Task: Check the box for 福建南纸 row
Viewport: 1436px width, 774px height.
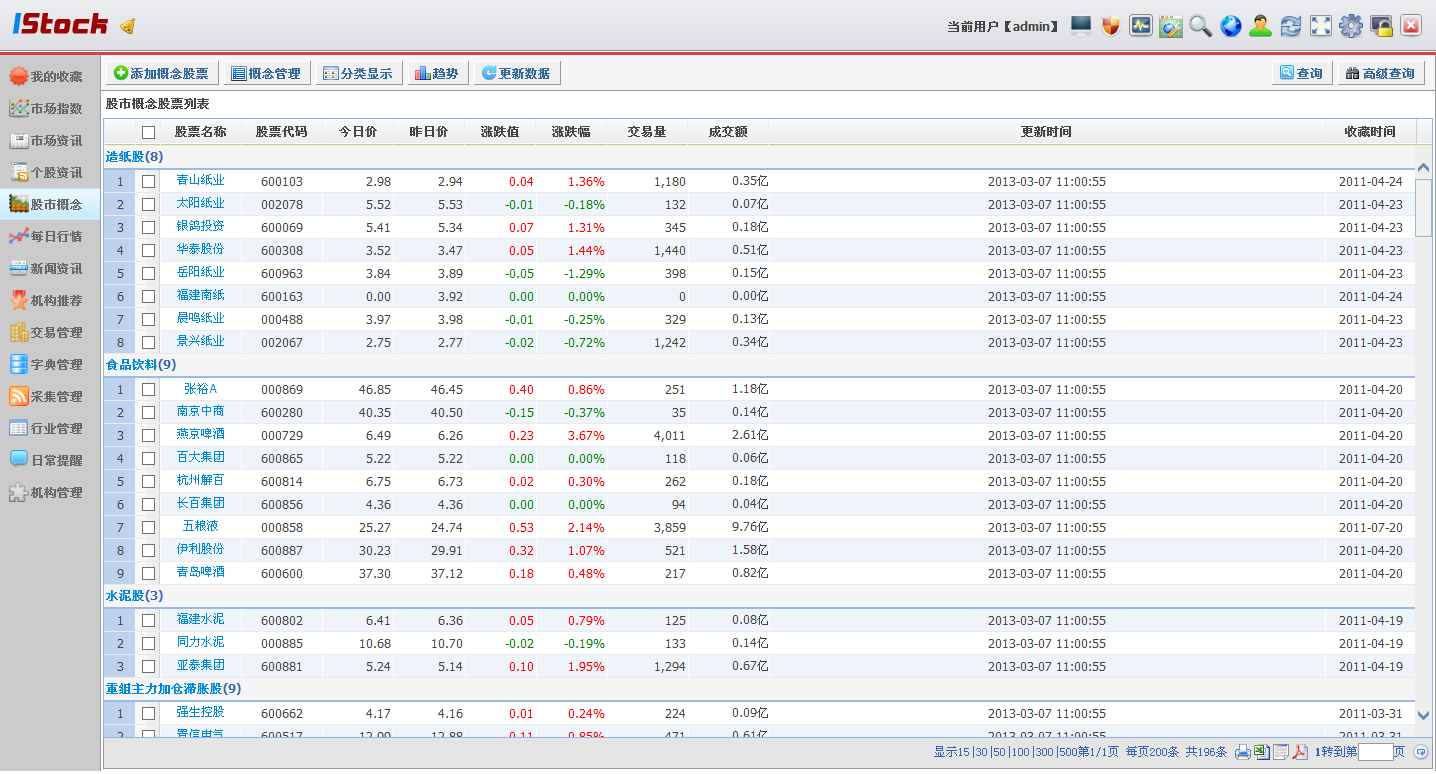Action: [148, 297]
